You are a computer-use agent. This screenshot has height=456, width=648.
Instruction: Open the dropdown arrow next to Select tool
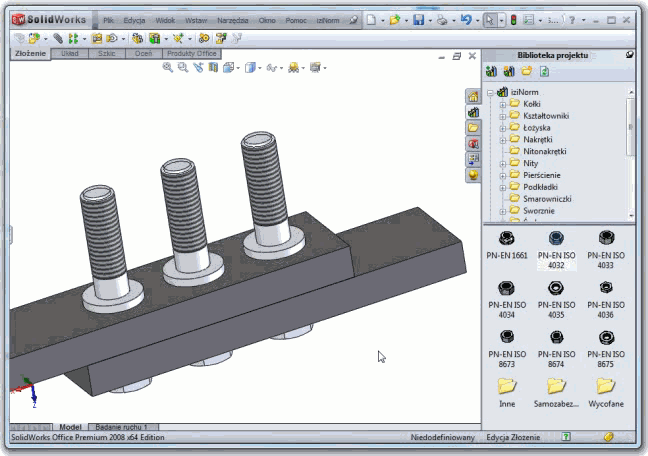[x=501, y=20]
